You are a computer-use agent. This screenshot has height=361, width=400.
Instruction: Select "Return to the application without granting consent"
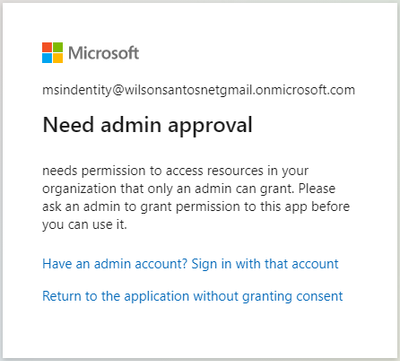[x=193, y=296]
